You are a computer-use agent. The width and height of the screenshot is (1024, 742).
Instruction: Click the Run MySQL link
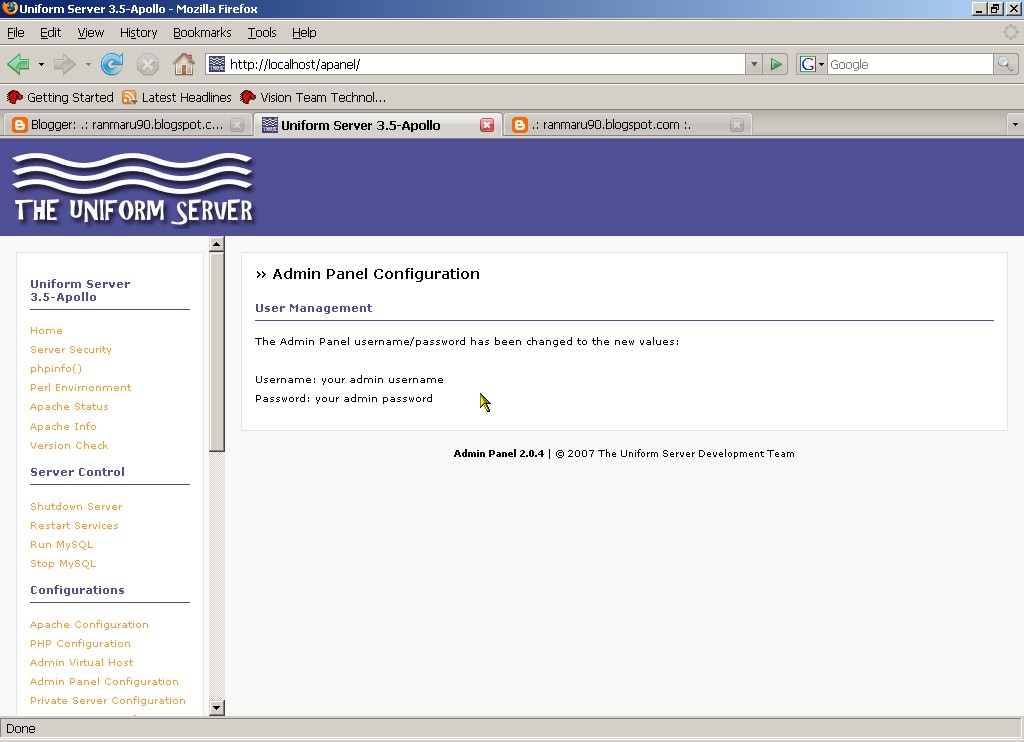coord(61,544)
